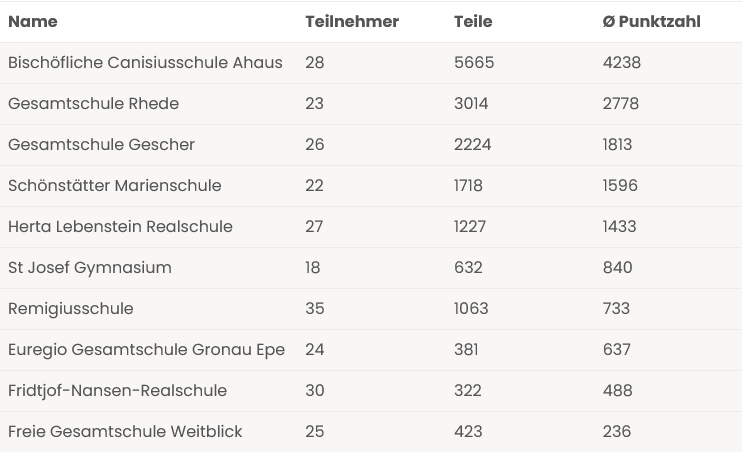Image resolution: width=742 pixels, height=452 pixels.
Task: Select the Gesamtschule Rhede entry
Action: pos(371,104)
